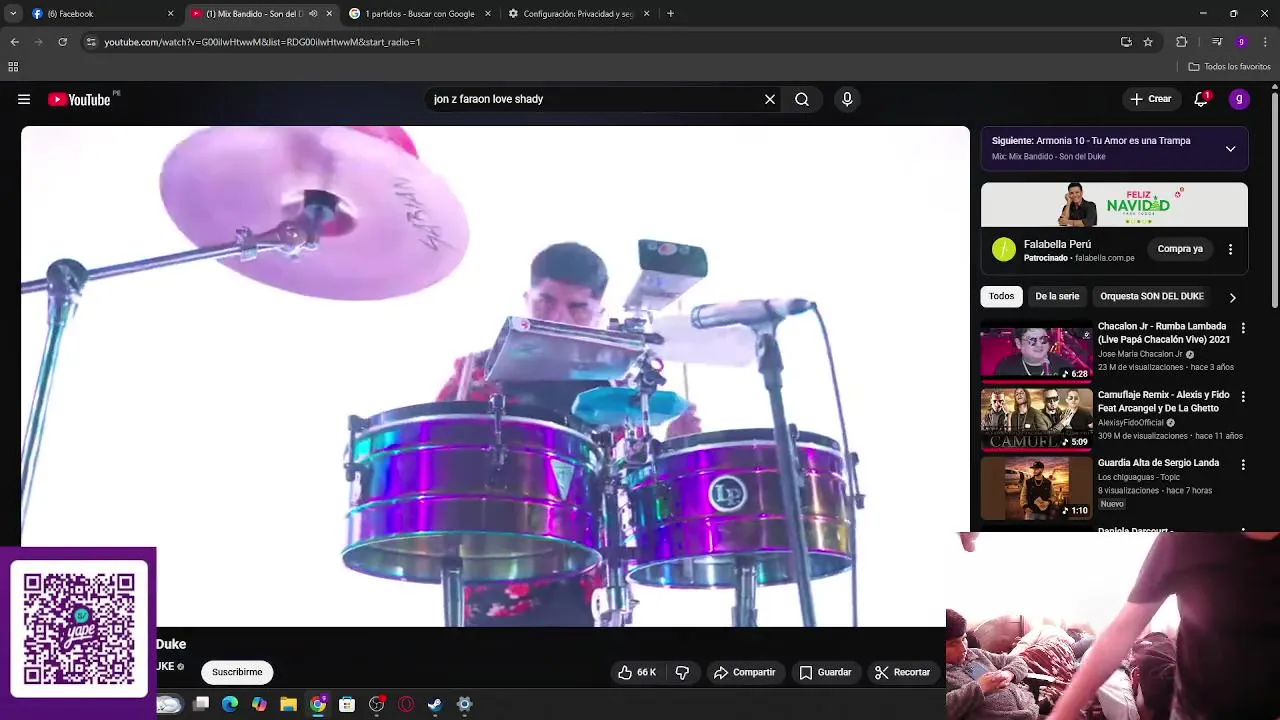Open a new browser tab

(x=670, y=14)
